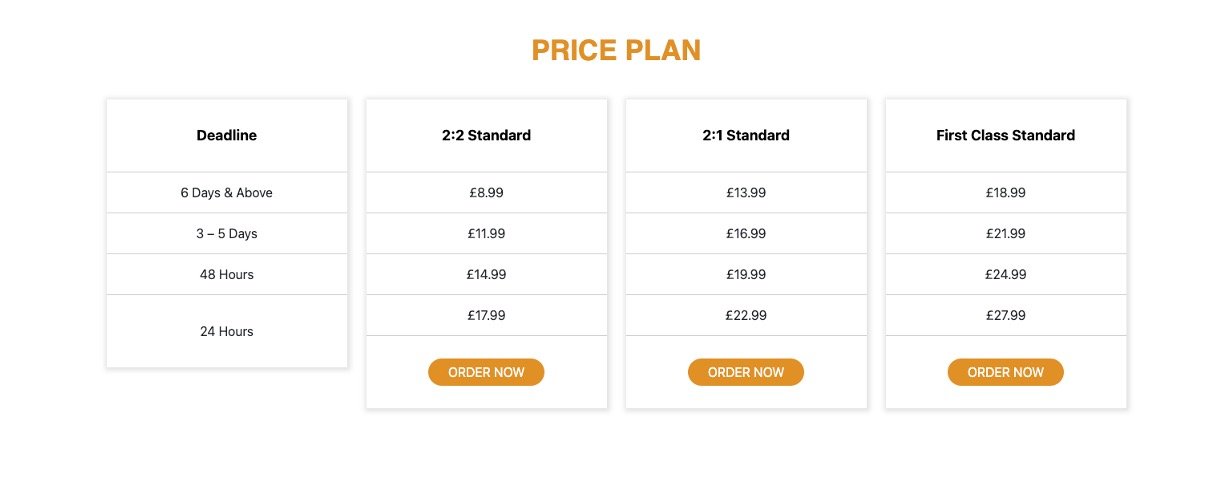
Task: Click the £11.99 price cell
Action: tap(486, 234)
